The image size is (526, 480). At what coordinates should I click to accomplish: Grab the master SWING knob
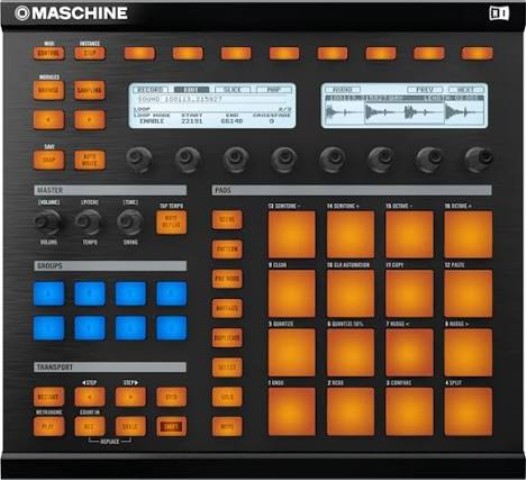[130, 222]
